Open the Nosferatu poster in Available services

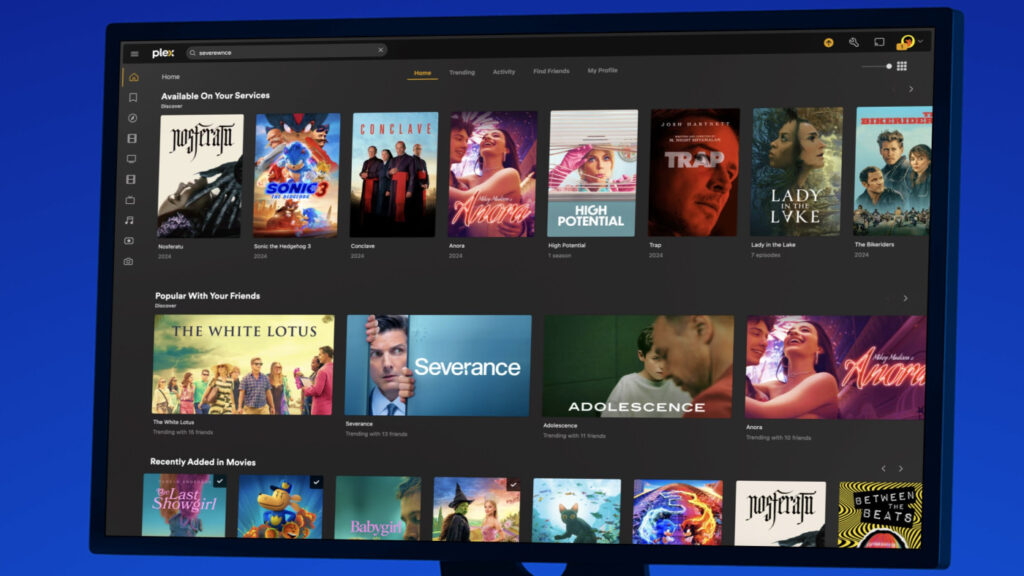[200, 176]
